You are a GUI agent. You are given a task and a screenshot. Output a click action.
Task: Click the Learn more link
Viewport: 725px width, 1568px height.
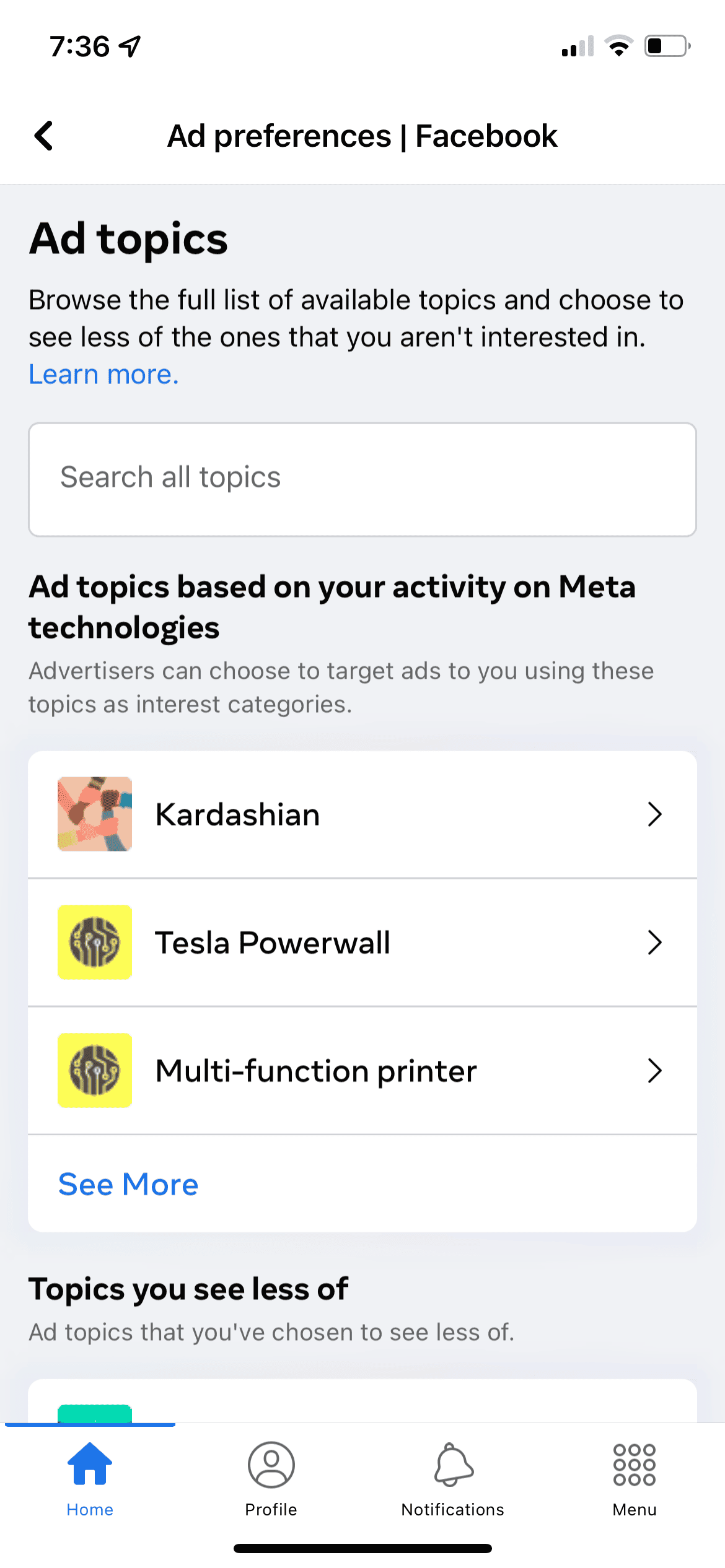[x=103, y=375]
